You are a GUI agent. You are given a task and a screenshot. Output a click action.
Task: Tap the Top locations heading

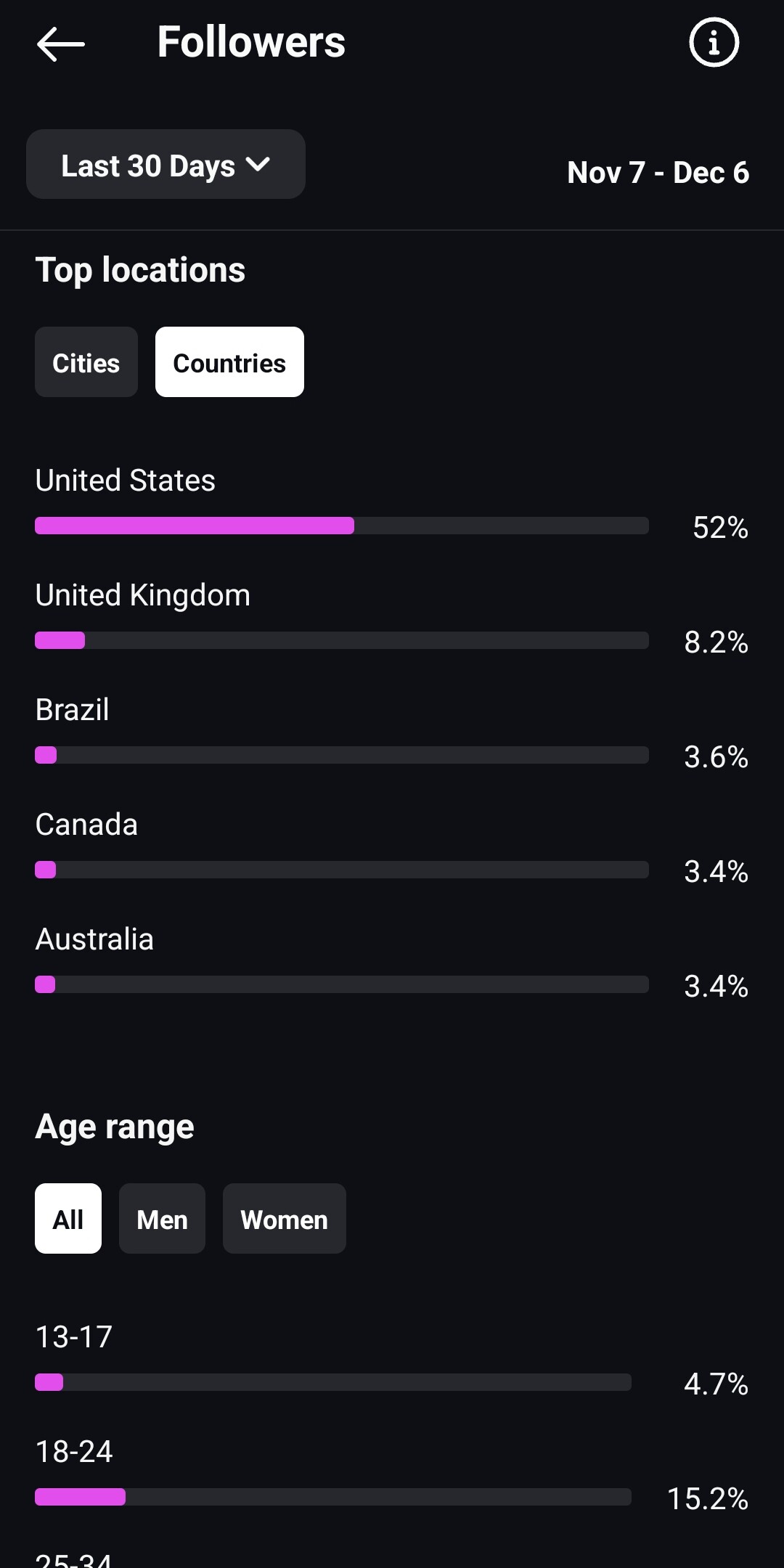click(x=140, y=270)
